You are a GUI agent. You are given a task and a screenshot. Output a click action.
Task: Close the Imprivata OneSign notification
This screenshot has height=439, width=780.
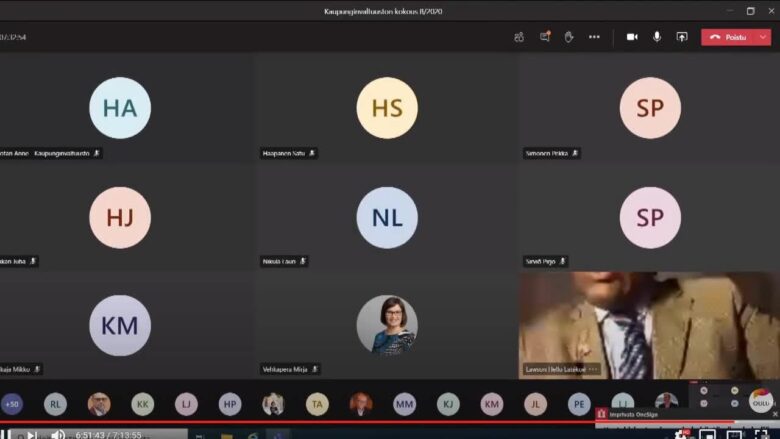pos(774,413)
